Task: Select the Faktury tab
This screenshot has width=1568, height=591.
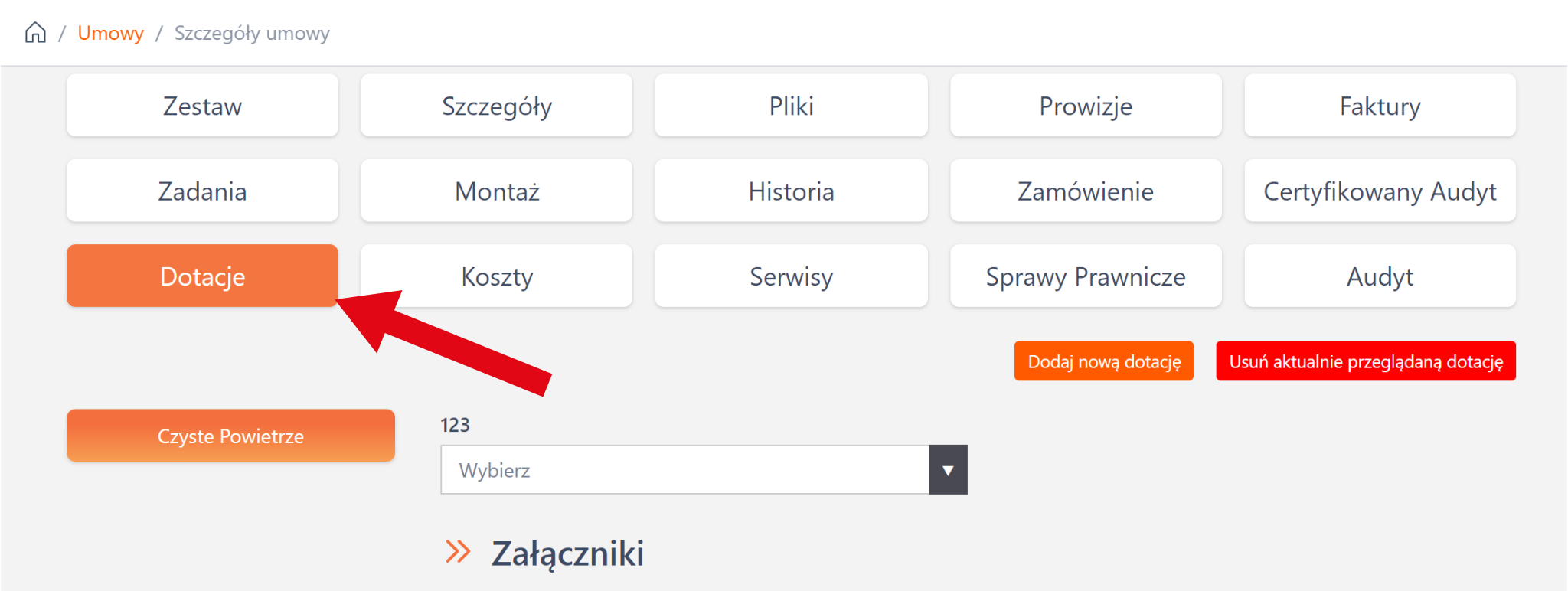Action: pyautogui.click(x=1380, y=106)
